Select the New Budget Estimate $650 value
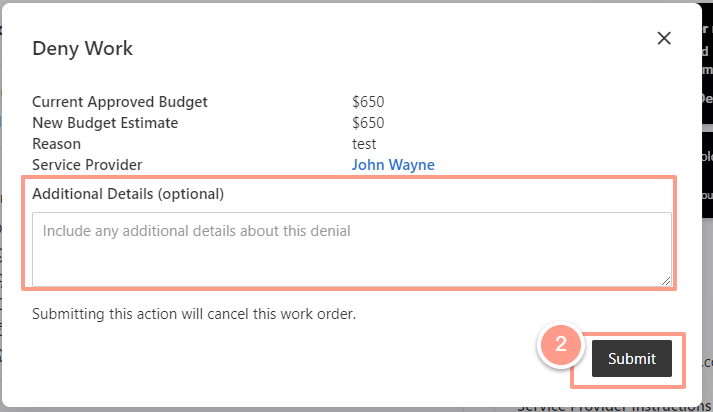 368,123
